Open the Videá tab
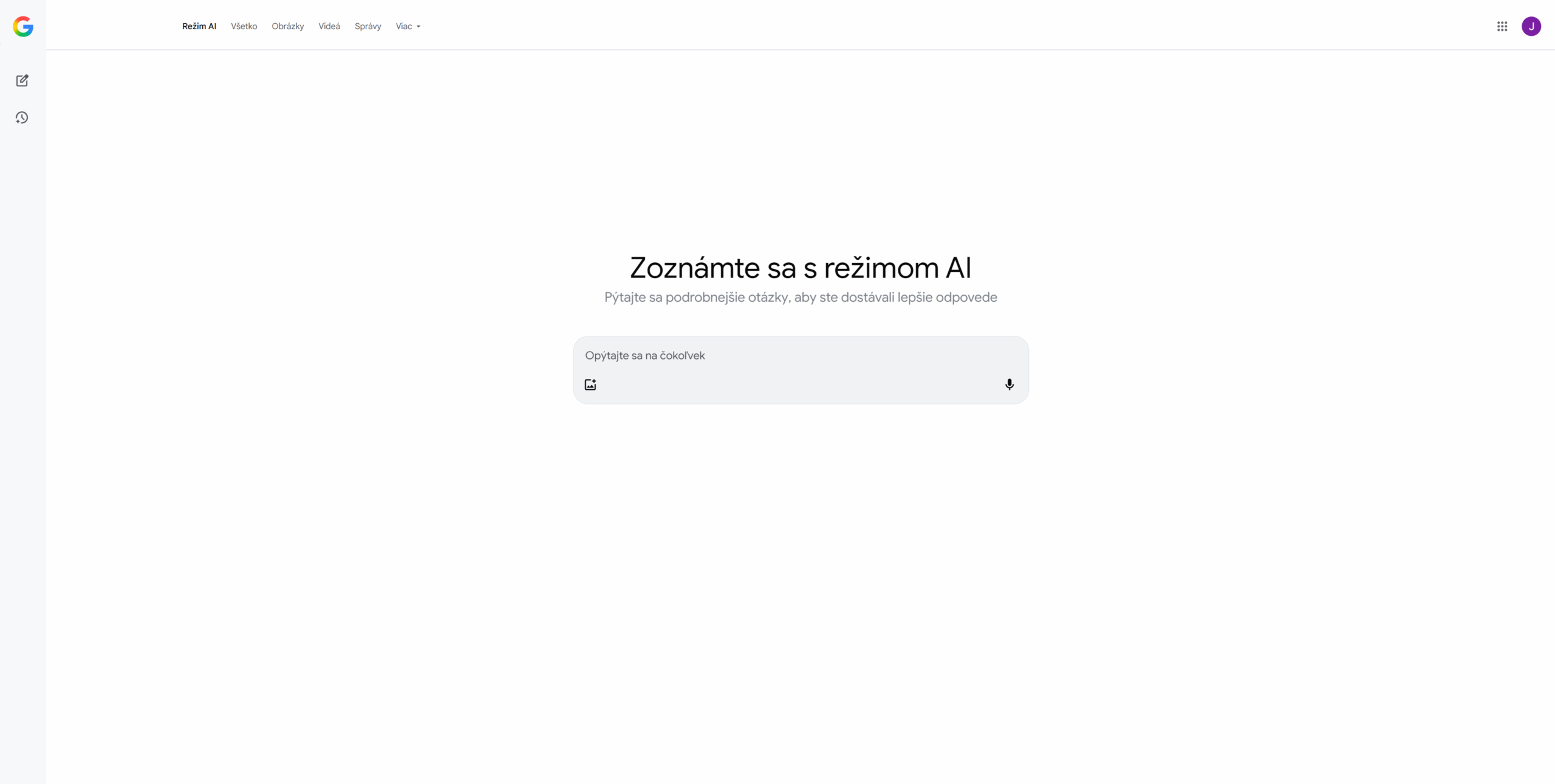The height and width of the screenshot is (784, 1555). click(x=329, y=26)
